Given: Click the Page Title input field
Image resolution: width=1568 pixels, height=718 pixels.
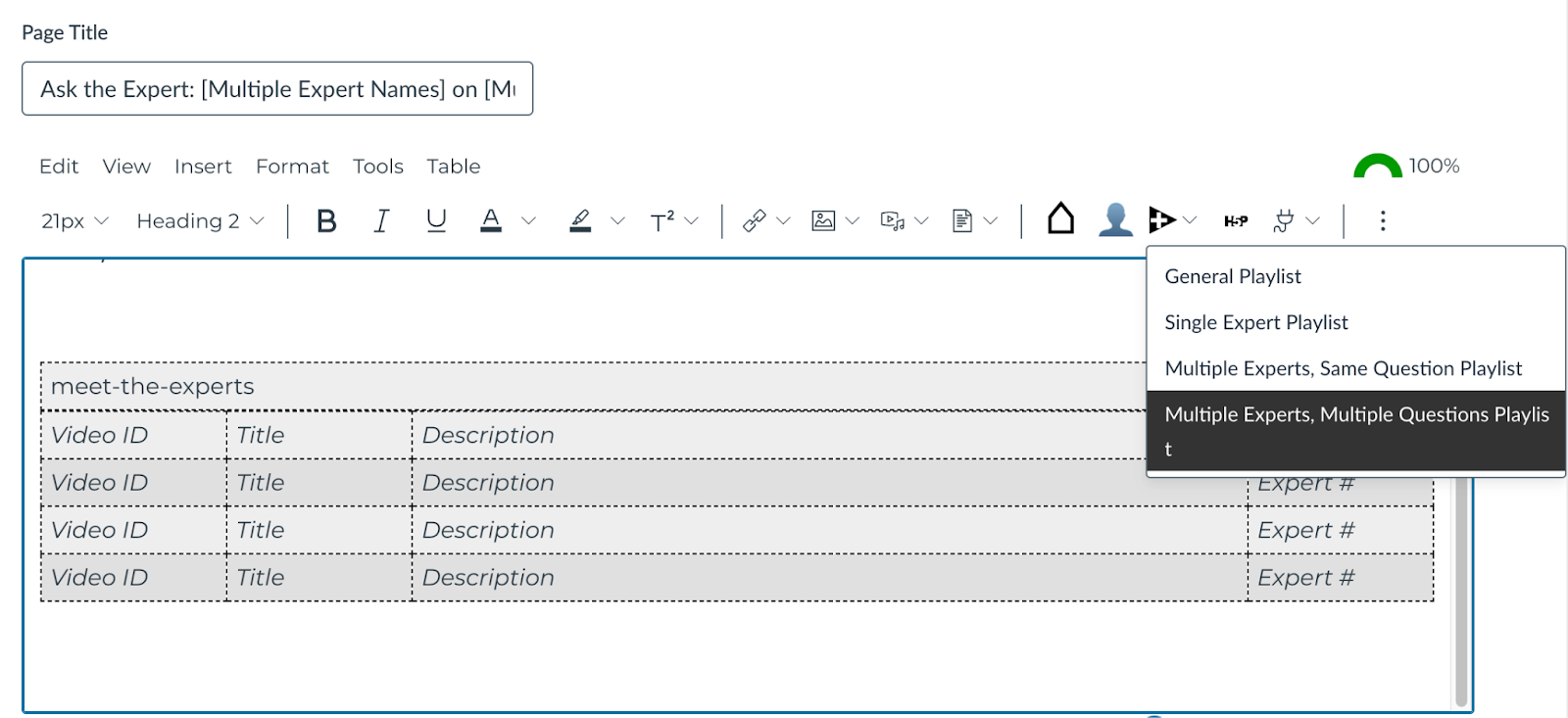Looking at the screenshot, I should (277, 89).
